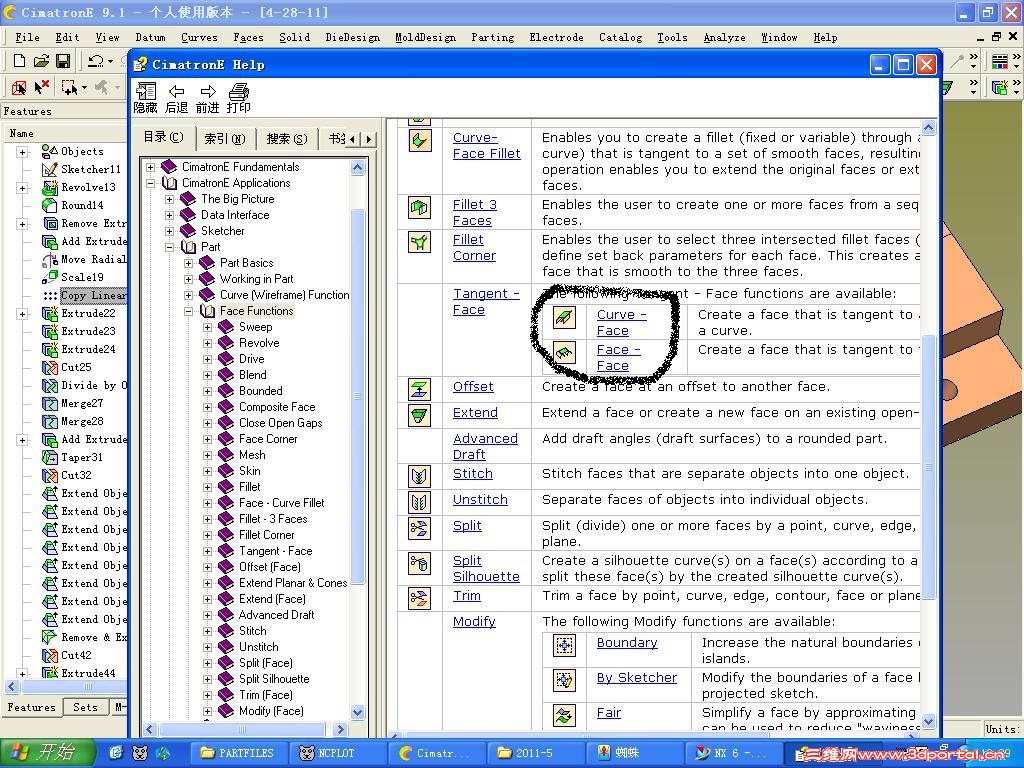Click the Split function icon
This screenshot has width=1024, height=768.
[x=419, y=528]
